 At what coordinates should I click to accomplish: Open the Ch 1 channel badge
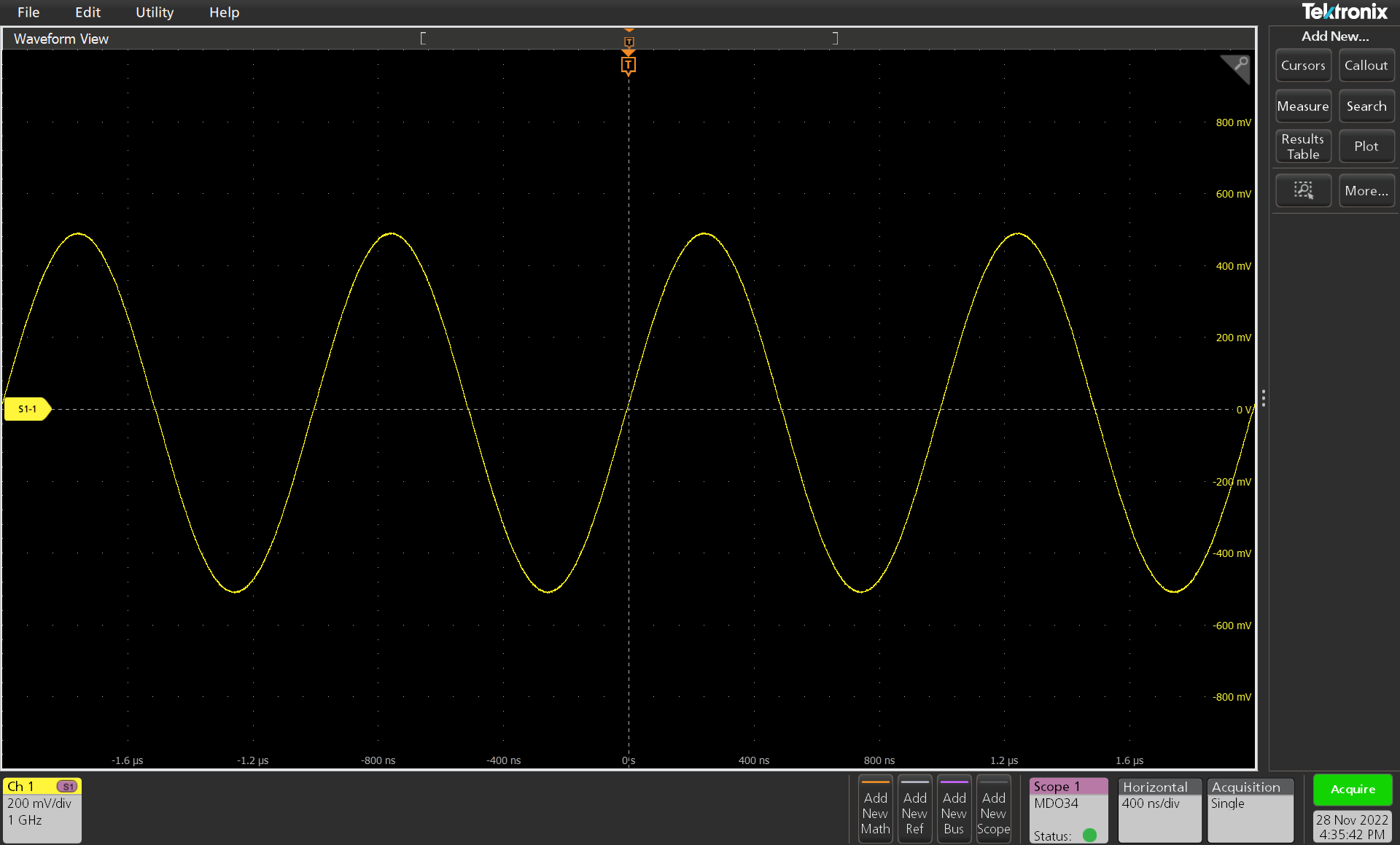coord(42,810)
